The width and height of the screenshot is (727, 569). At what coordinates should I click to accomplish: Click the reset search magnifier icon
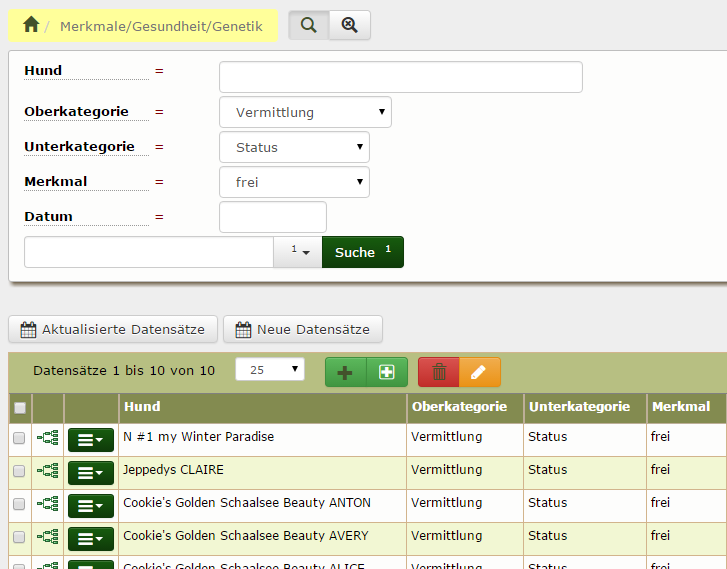(349, 25)
